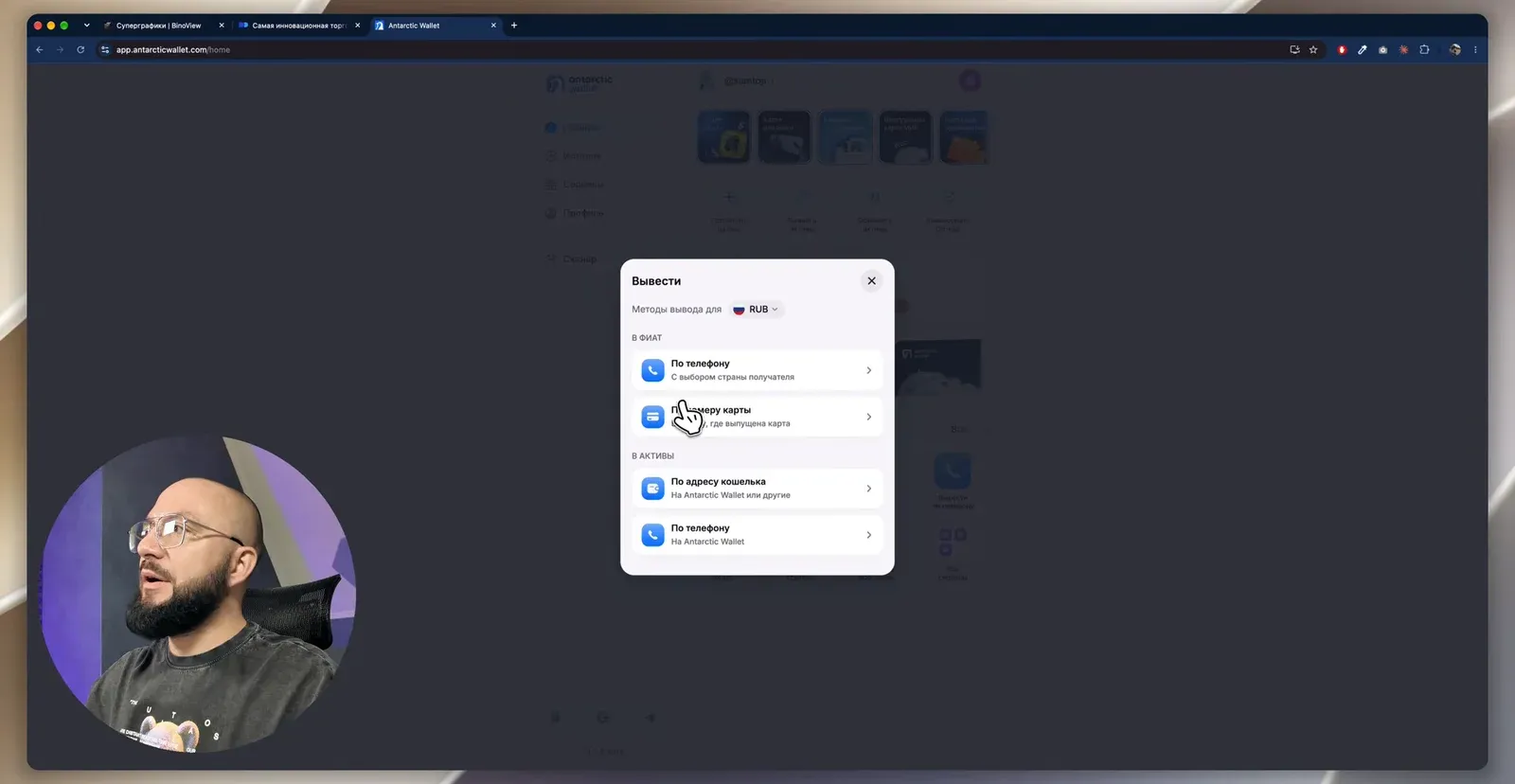The height and width of the screenshot is (784, 1515).
Task: Open the RUB currency dropdown
Action: (x=757, y=310)
